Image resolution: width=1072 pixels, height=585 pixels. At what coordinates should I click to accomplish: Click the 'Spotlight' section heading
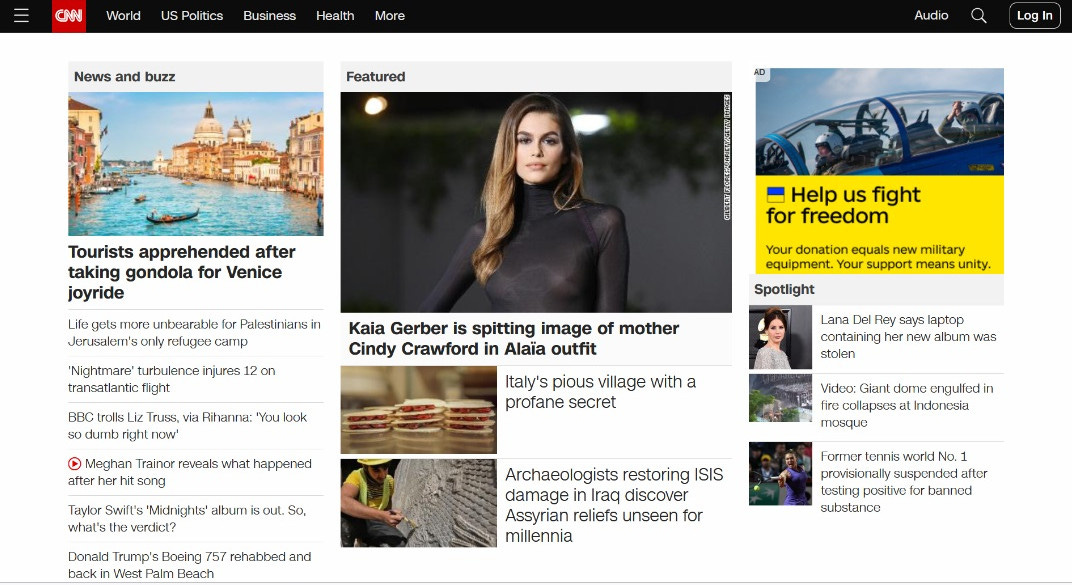coord(784,289)
